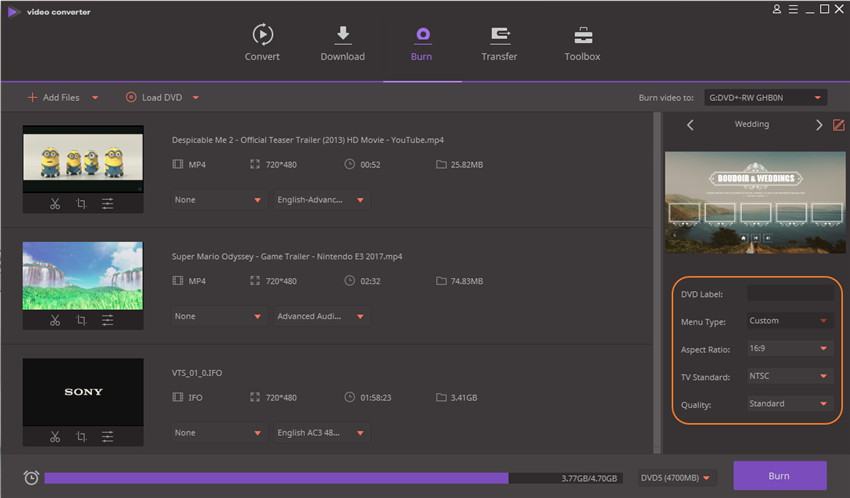Image resolution: width=850 pixels, height=498 pixels.
Task: Go to next DVD template arrow
Action: coord(819,125)
